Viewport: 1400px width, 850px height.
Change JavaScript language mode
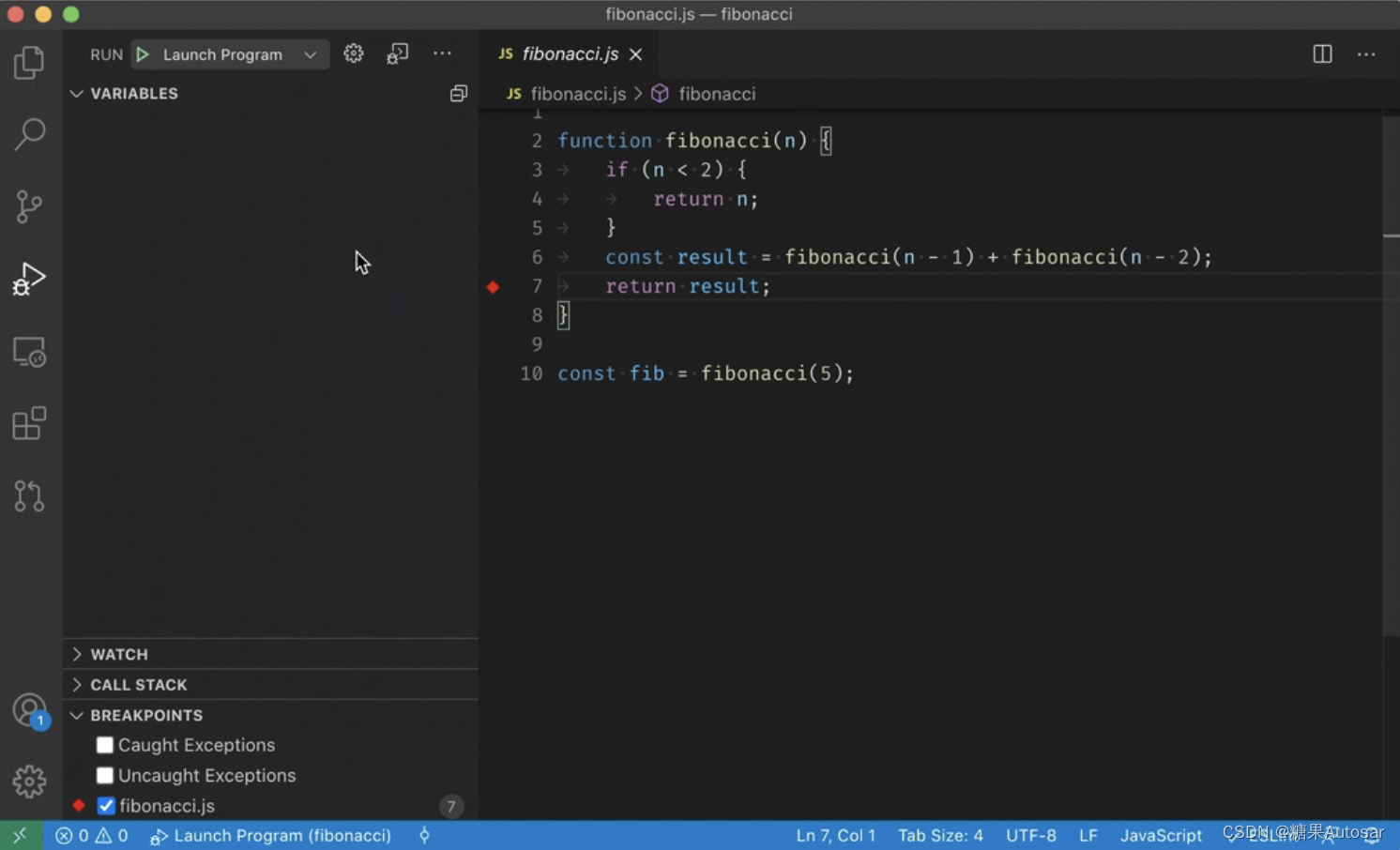click(1161, 835)
